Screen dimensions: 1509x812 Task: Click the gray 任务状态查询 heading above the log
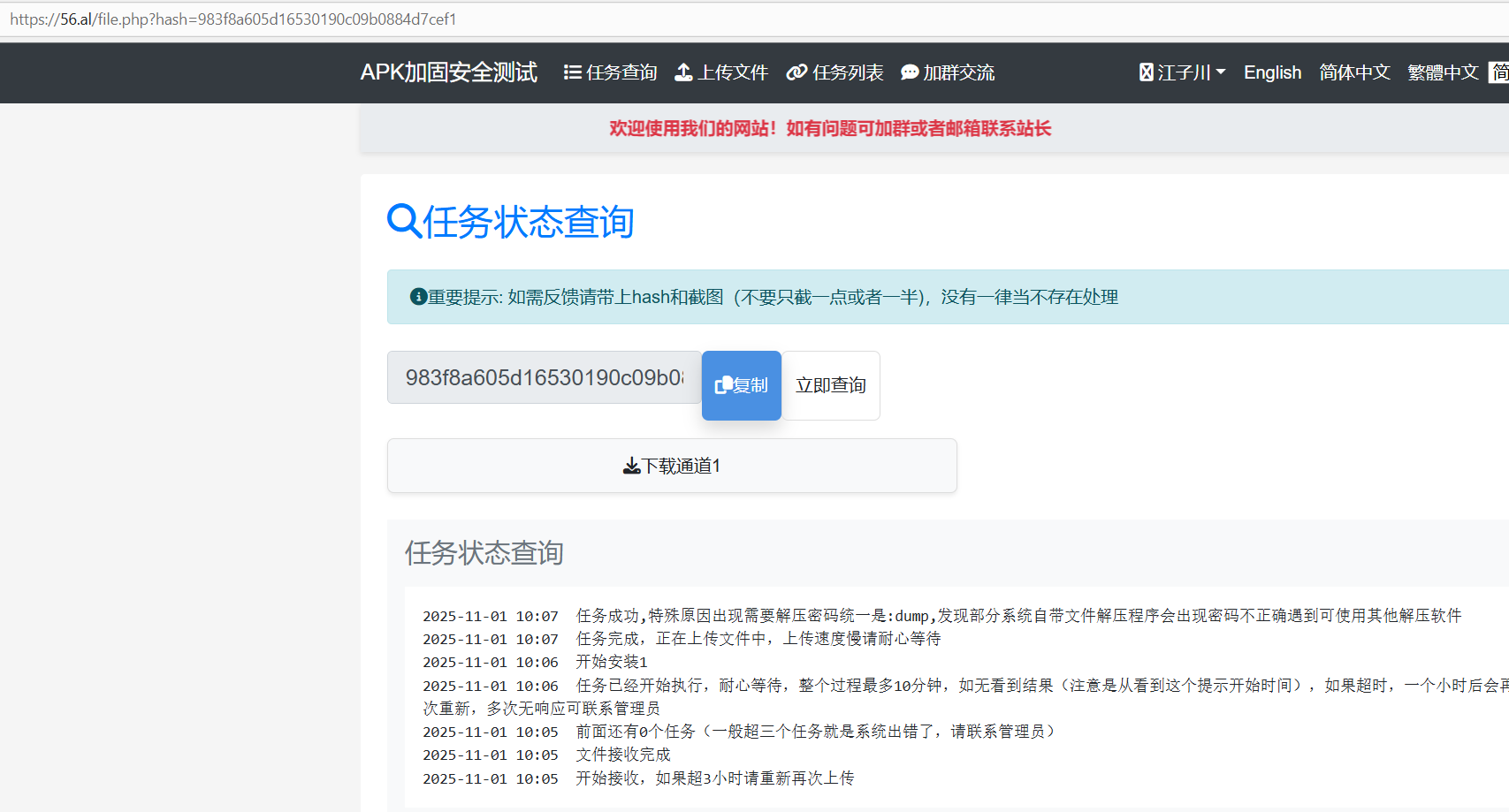484,553
